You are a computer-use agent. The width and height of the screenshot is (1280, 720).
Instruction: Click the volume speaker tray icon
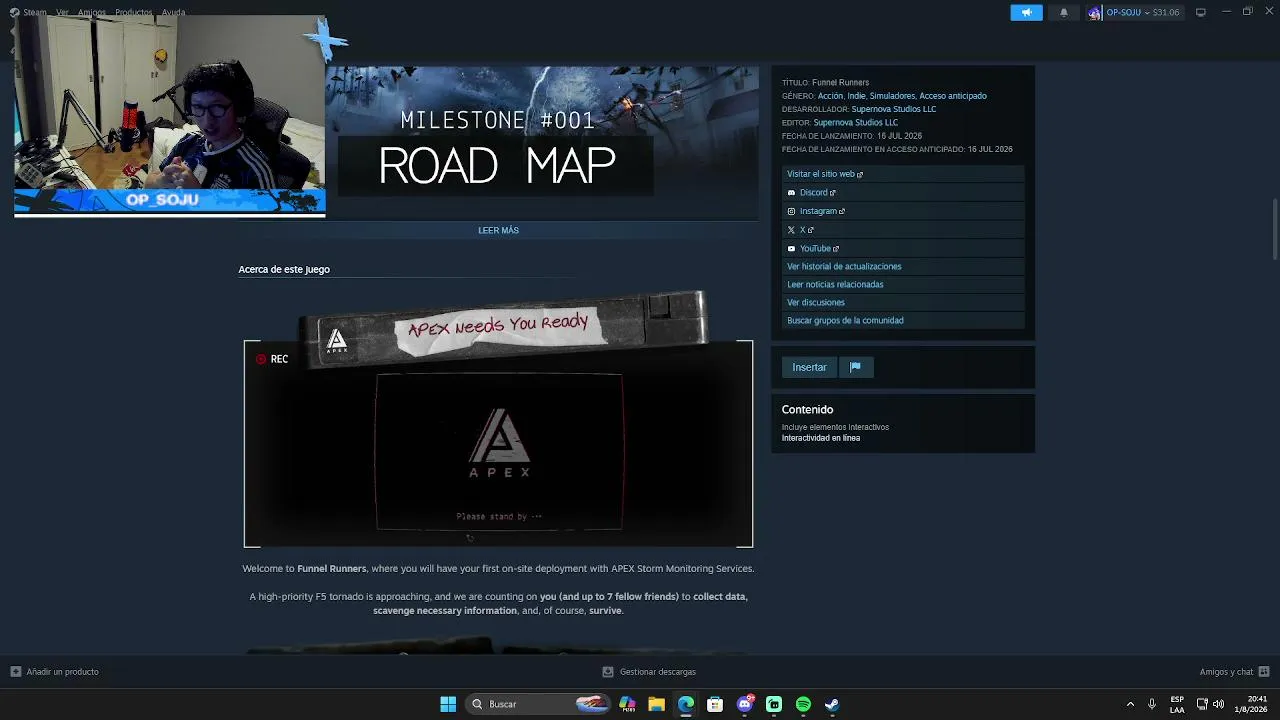tap(1218, 704)
